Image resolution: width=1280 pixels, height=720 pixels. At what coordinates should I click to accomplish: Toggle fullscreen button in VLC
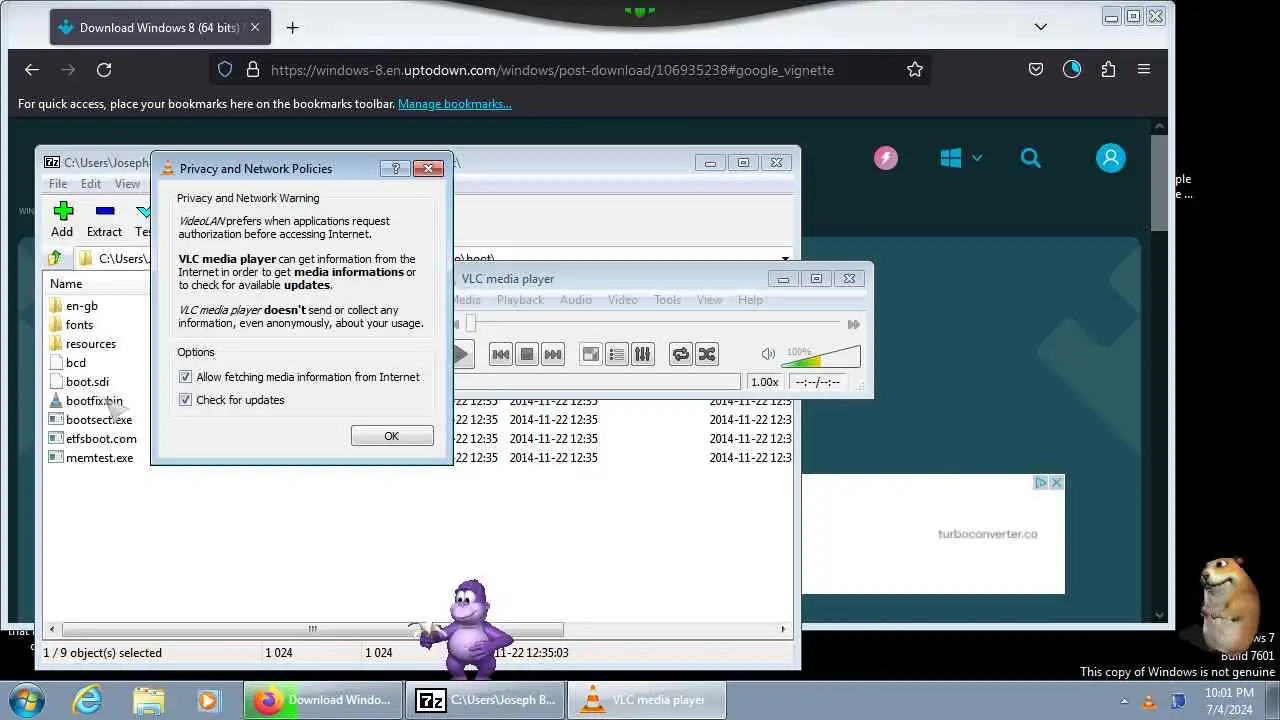click(x=591, y=354)
